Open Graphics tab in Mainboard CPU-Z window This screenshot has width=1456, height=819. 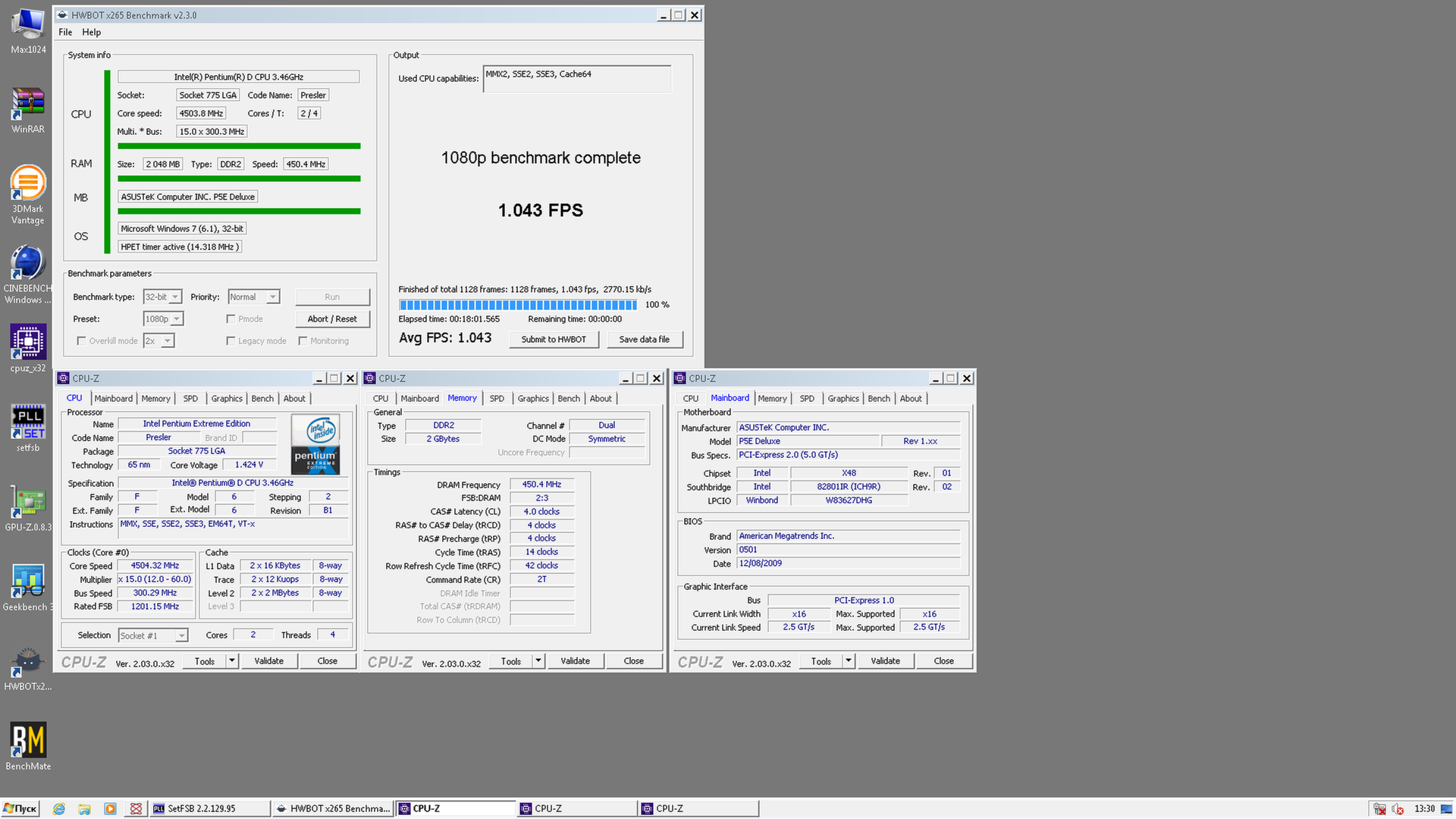pyautogui.click(x=843, y=399)
